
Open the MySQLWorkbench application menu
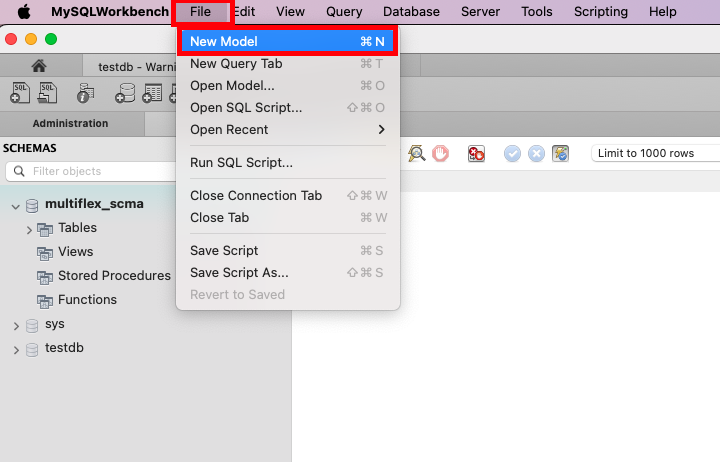coord(110,11)
